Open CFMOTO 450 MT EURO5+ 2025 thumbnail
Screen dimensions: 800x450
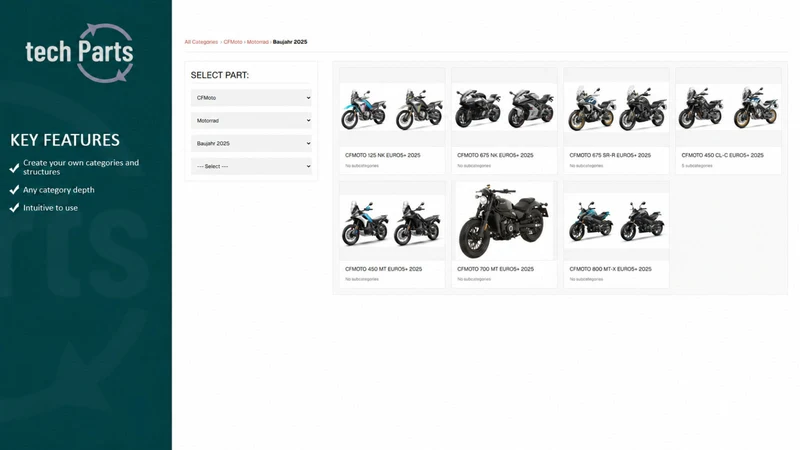392,221
